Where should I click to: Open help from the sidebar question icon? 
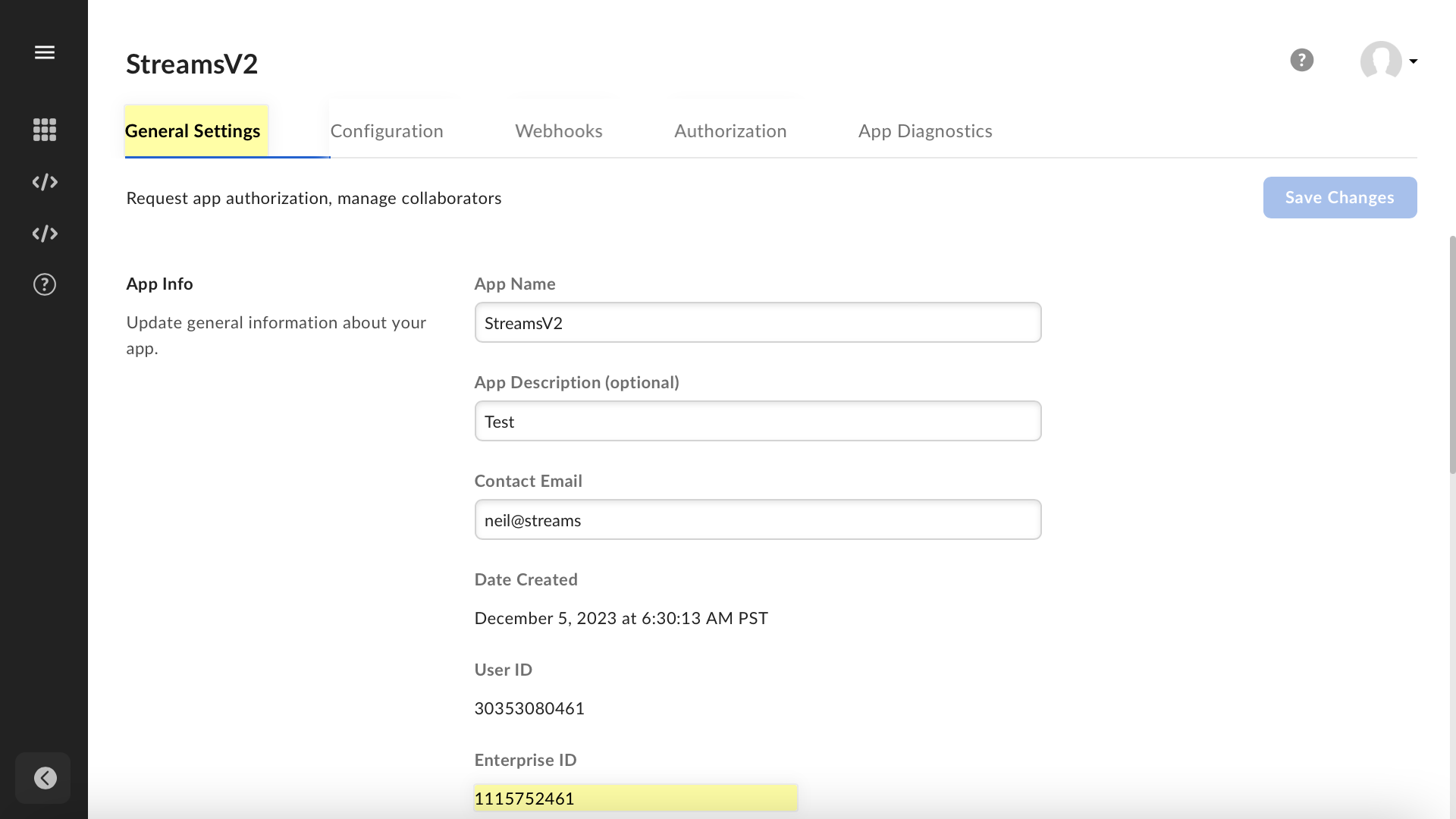45,284
